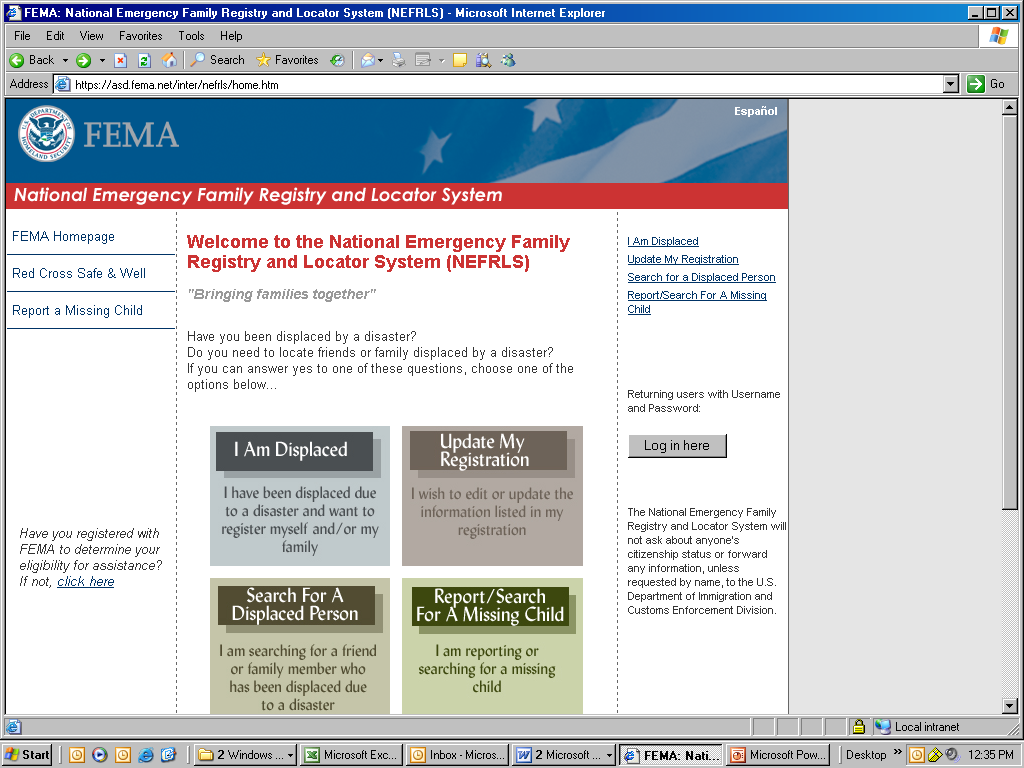Click the green Go button
The image size is (1024, 768).
coord(986,84)
